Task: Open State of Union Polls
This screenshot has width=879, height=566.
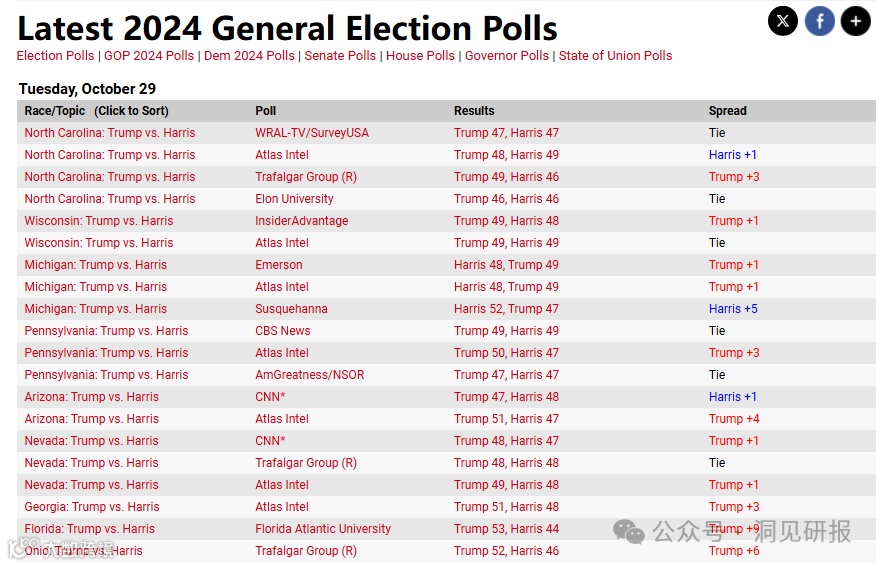Action: [615, 56]
